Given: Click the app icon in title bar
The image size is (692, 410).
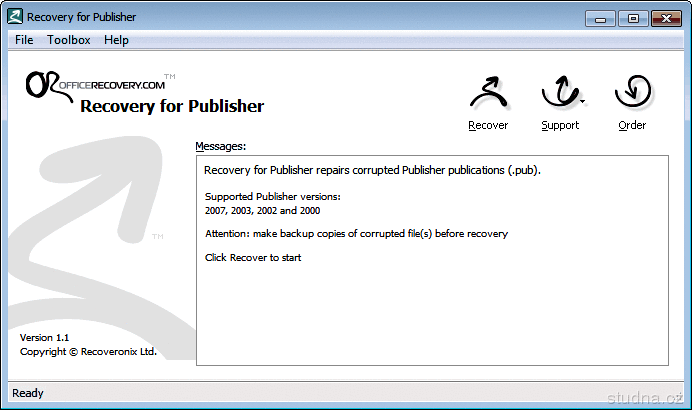Looking at the screenshot, I should pyautogui.click(x=15, y=16).
